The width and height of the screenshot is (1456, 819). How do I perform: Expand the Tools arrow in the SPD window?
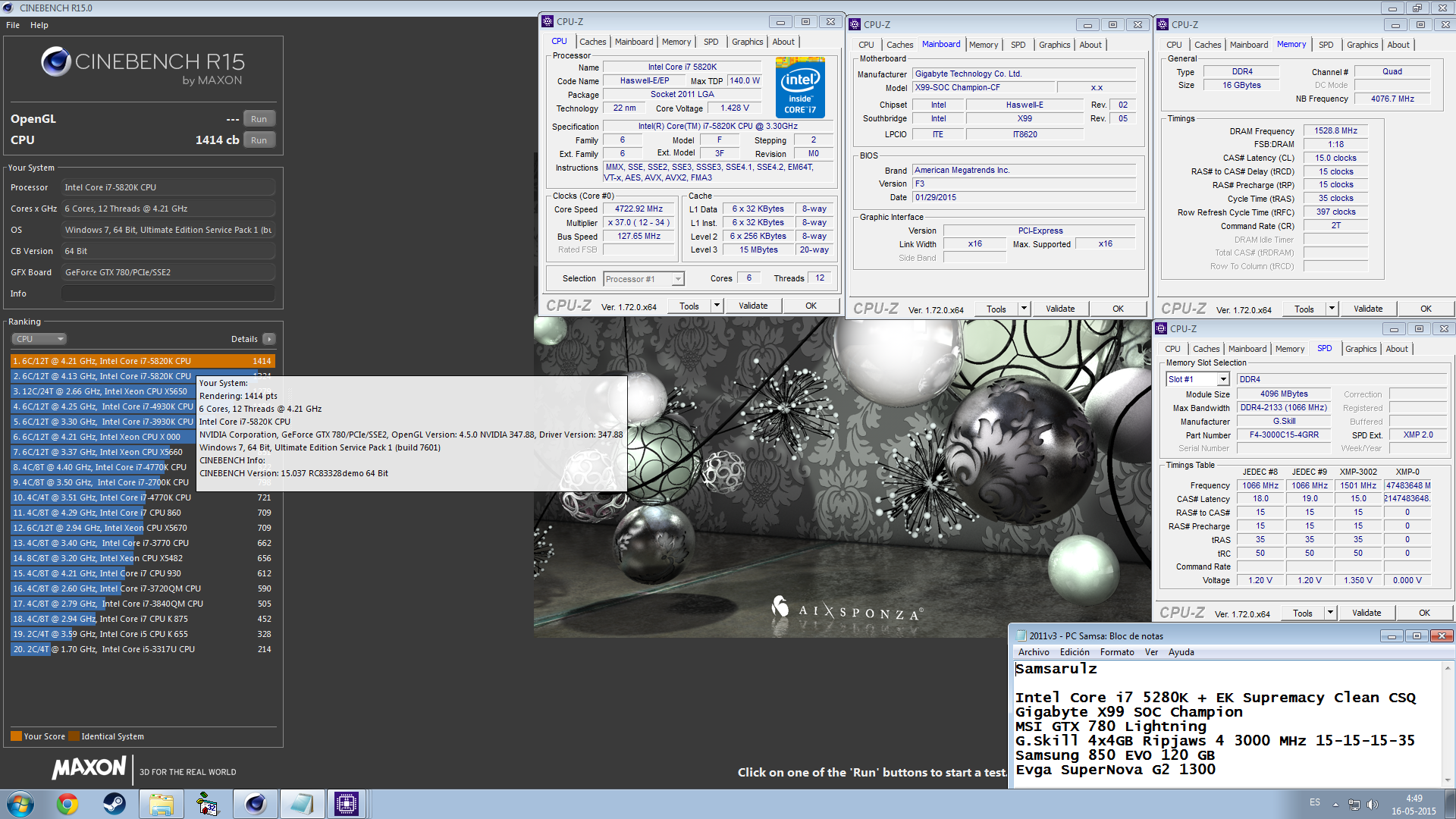(1330, 613)
